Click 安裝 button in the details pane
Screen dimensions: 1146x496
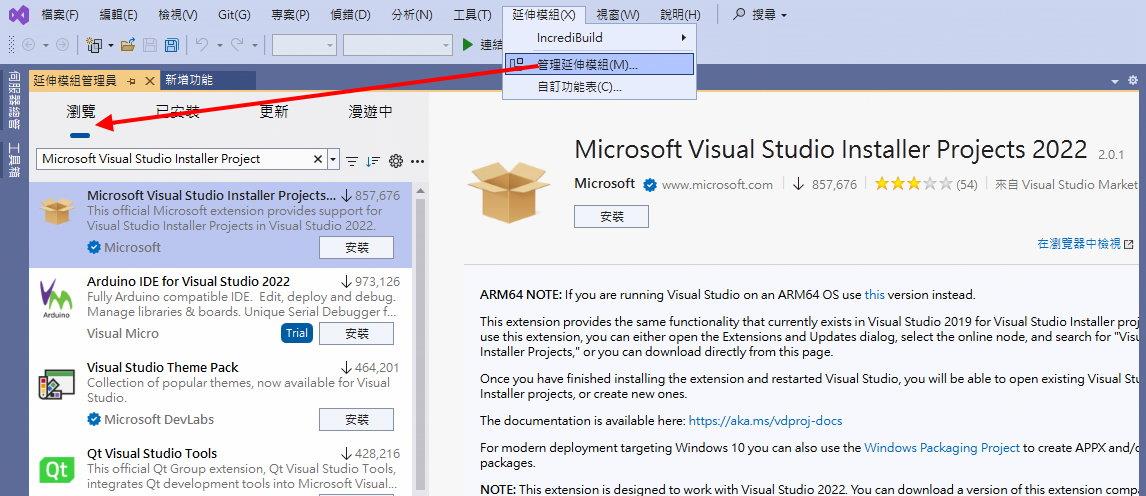coord(611,216)
